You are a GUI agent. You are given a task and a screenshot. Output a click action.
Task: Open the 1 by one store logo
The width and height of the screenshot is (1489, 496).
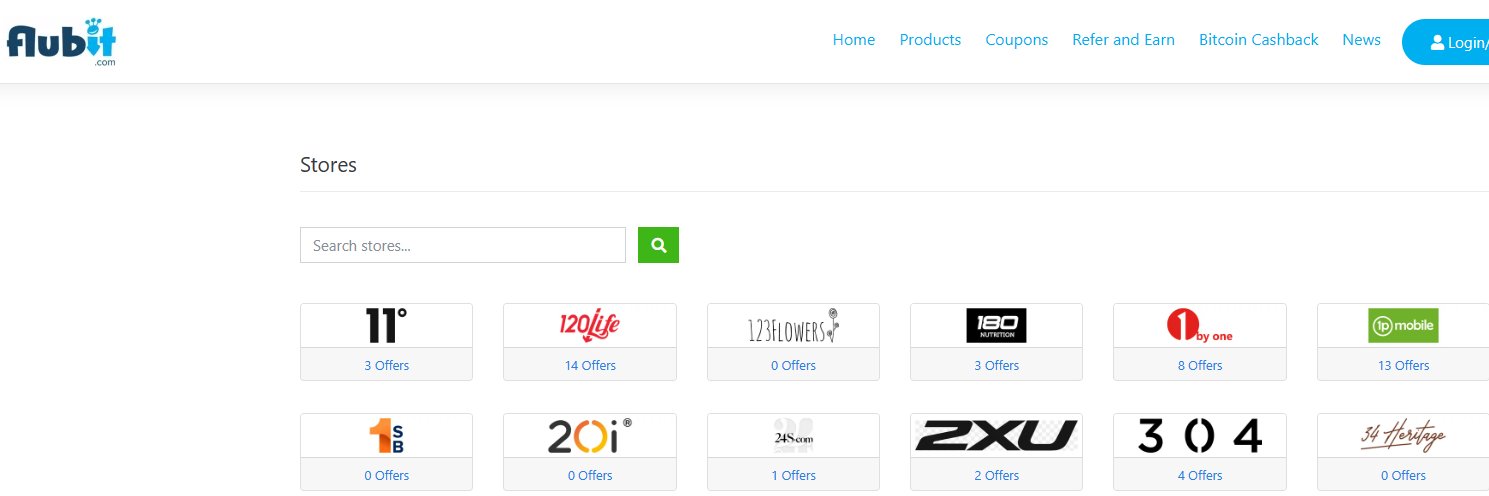(1200, 326)
